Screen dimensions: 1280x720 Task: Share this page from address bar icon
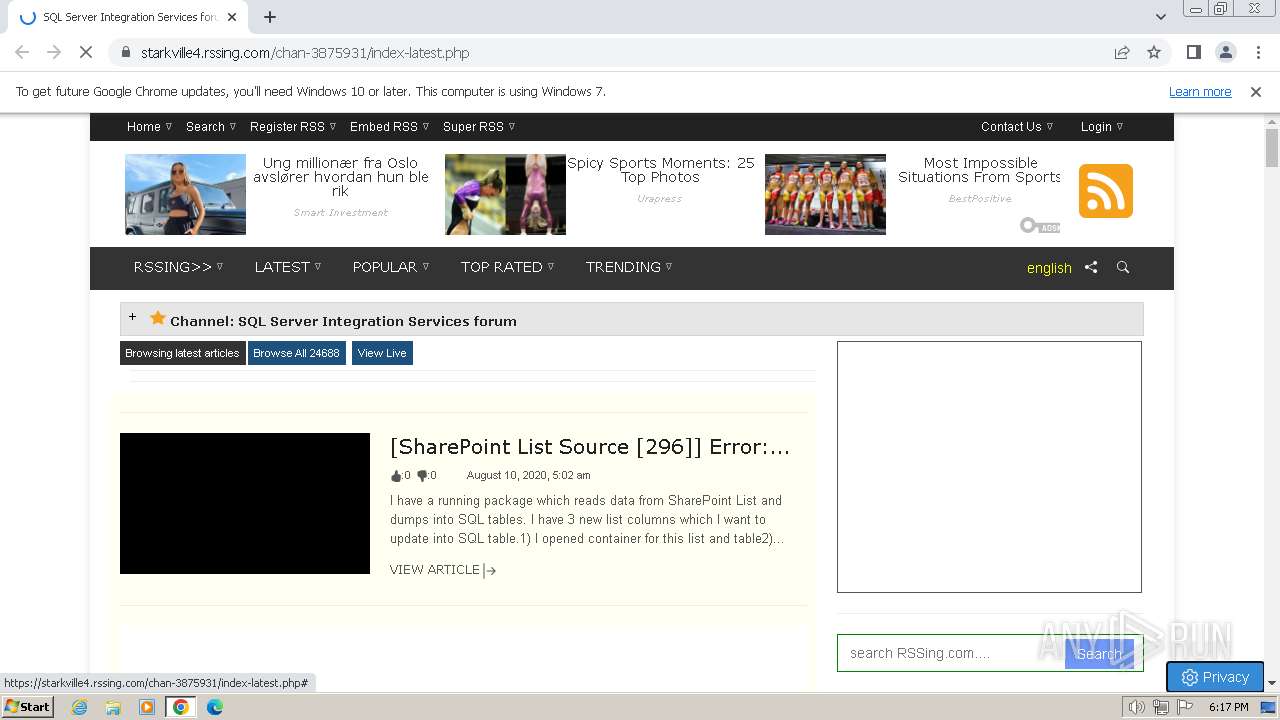tap(1122, 52)
